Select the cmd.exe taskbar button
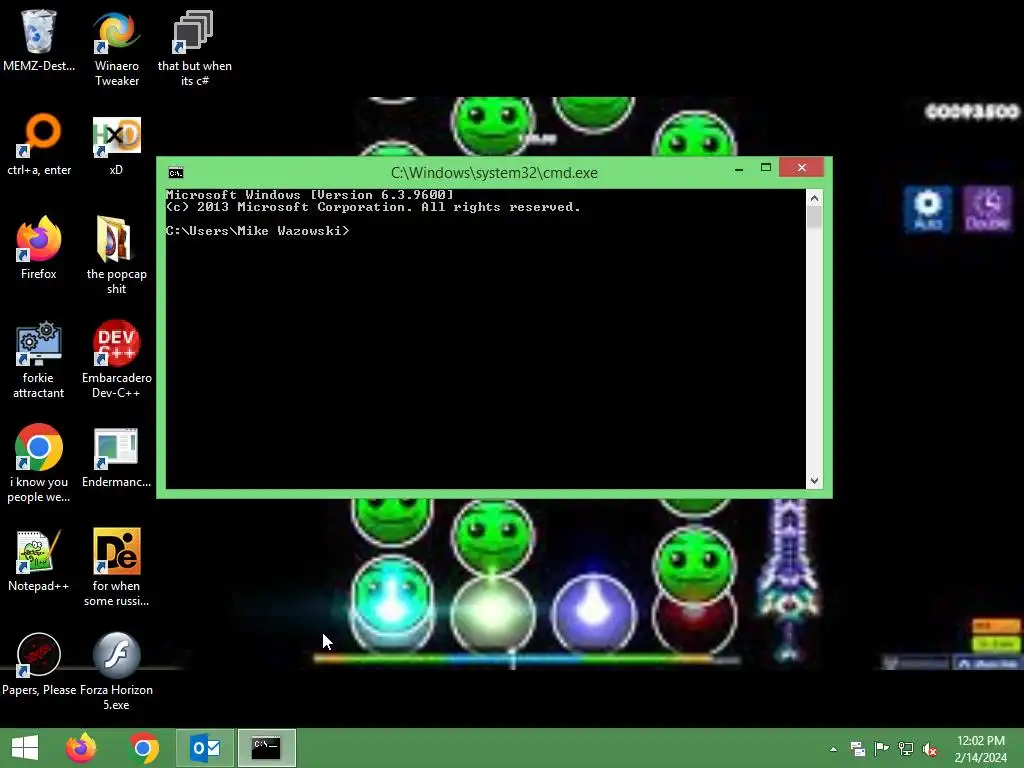1024x768 pixels. click(266, 748)
